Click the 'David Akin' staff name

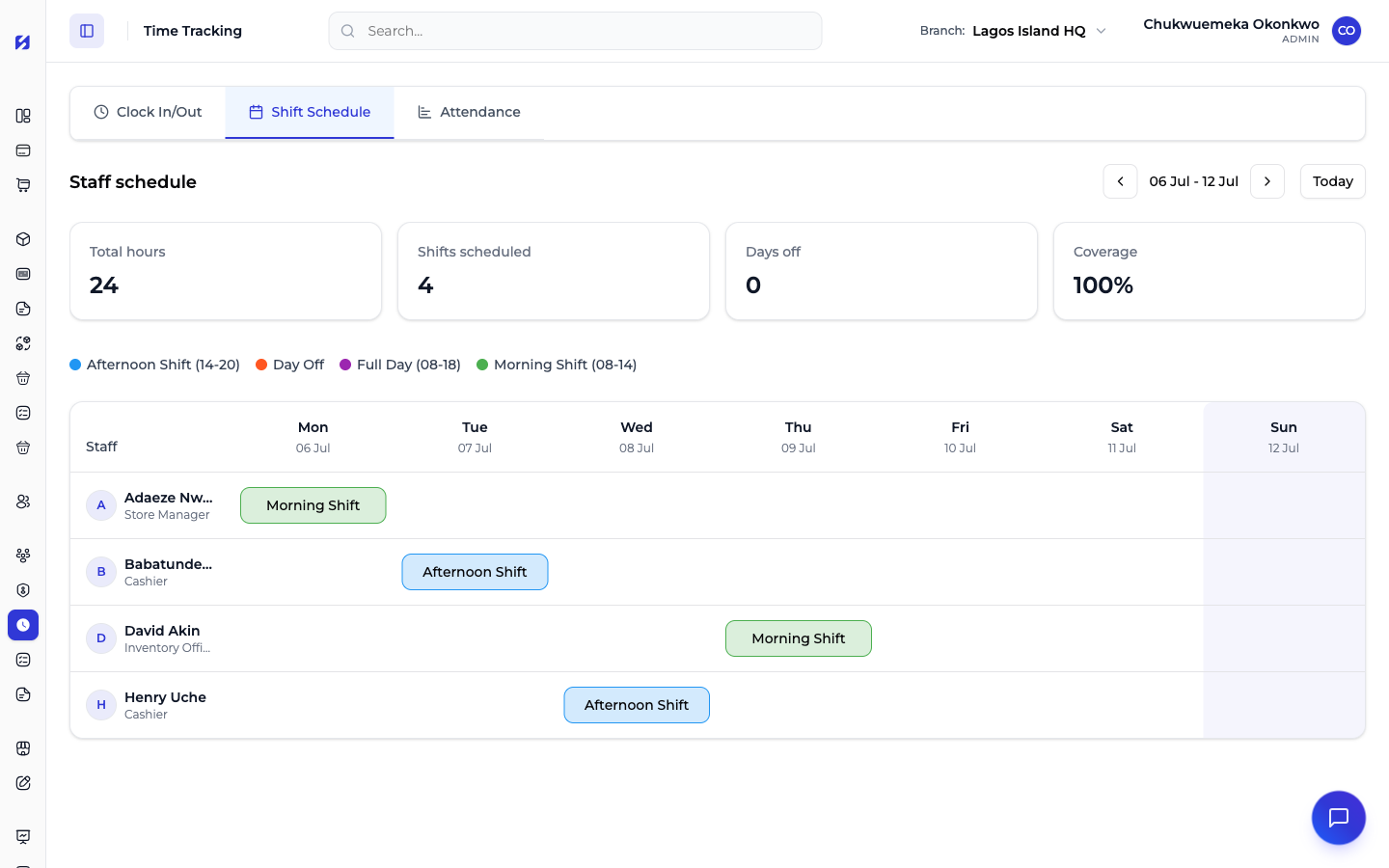click(162, 631)
